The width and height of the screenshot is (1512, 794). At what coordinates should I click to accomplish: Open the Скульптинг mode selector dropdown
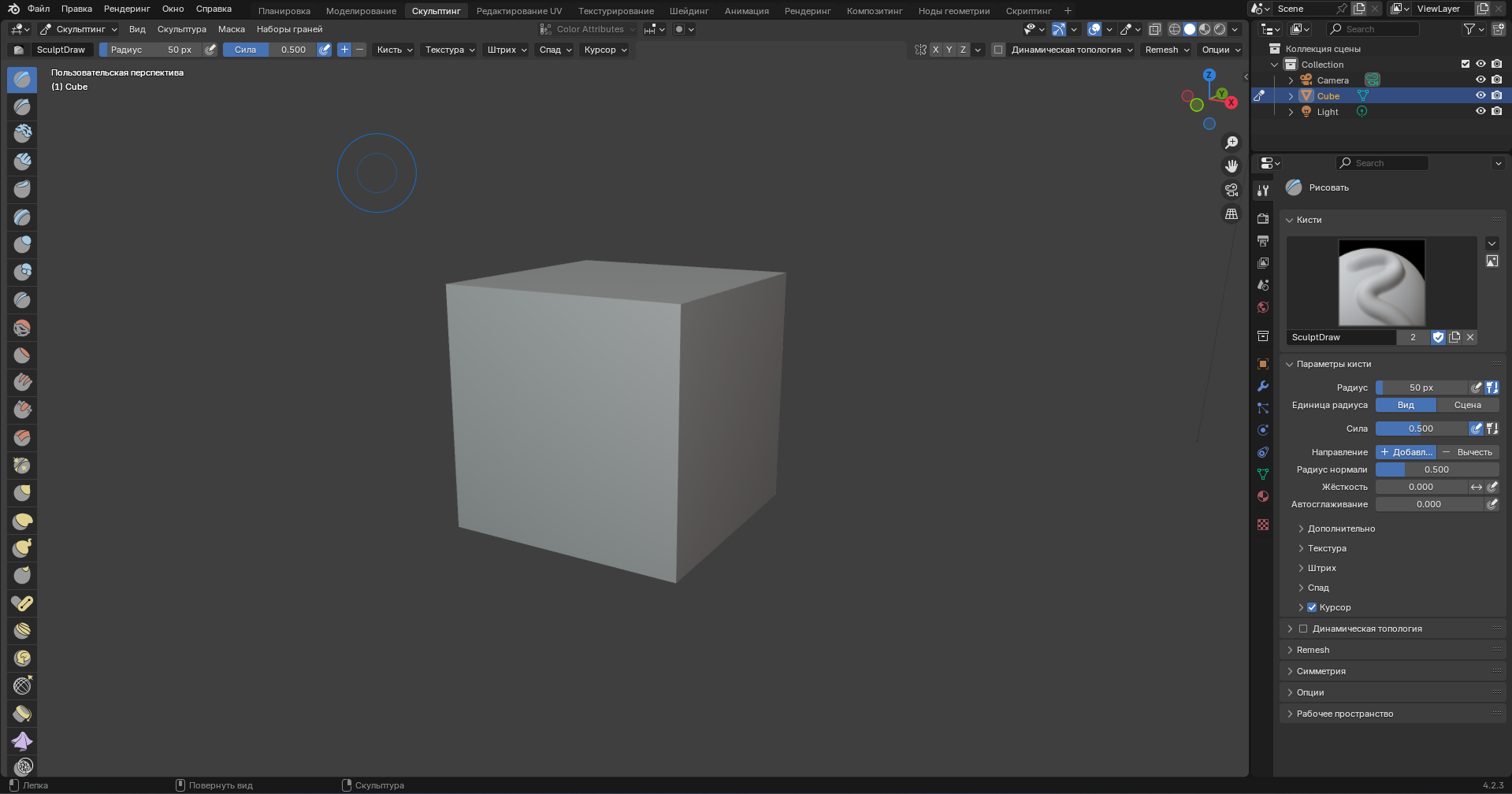click(79, 29)
